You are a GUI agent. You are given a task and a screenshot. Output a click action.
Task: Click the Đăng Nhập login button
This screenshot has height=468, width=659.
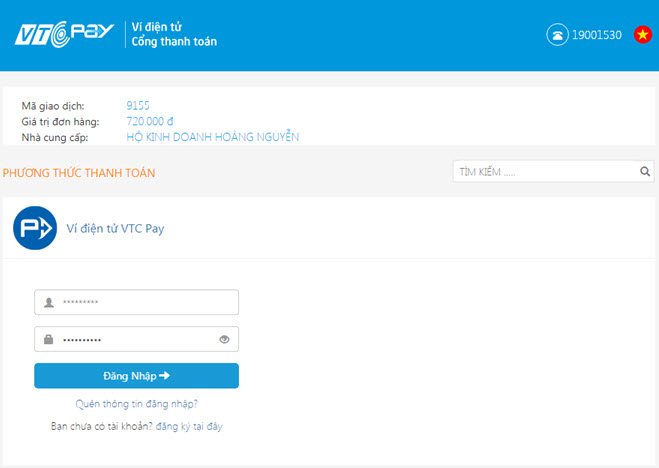137,376
